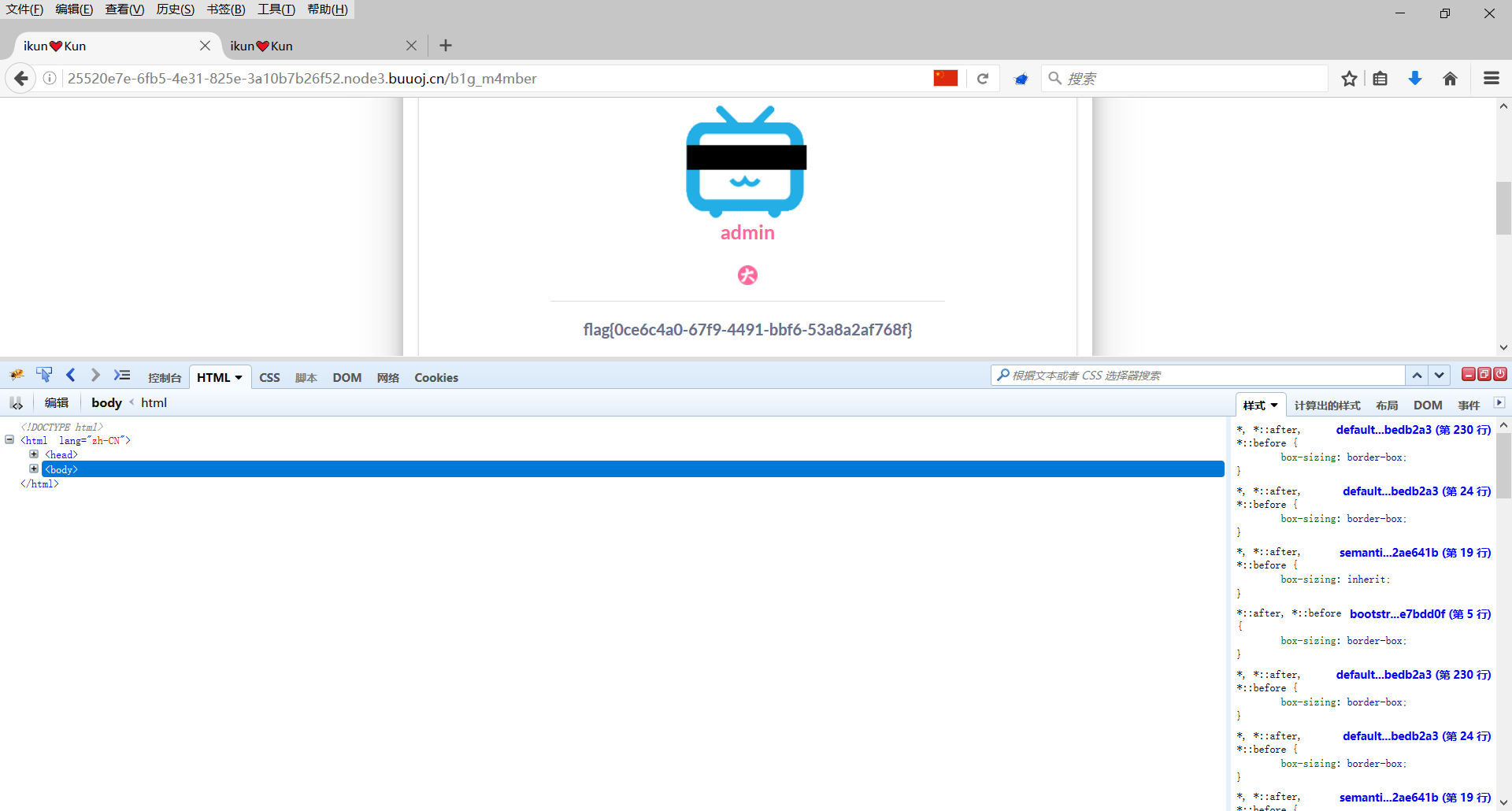Reload the current page
The width and height of the screenshot is (1512, 811).
[983, 78]
